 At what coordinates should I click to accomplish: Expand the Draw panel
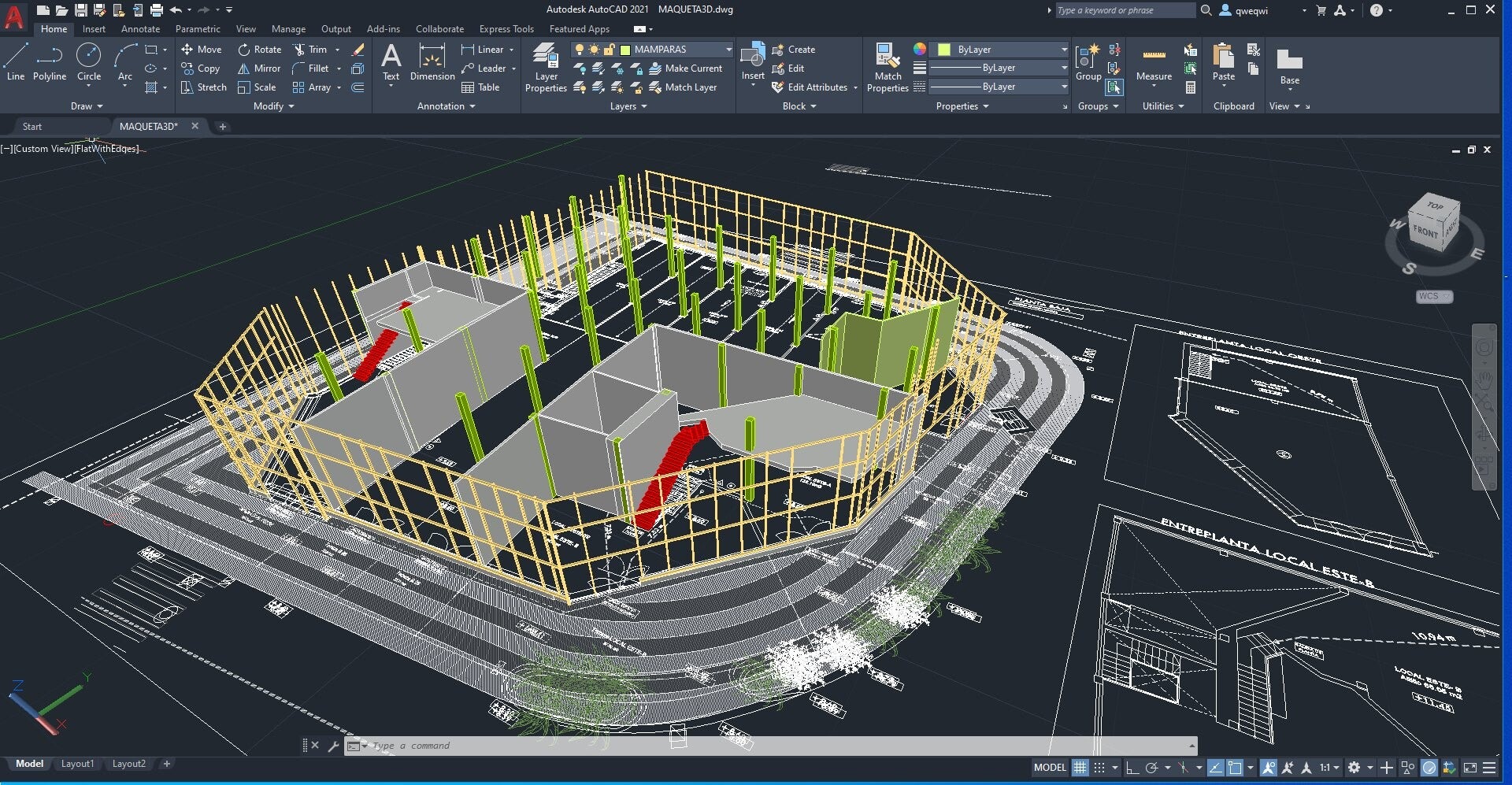click(87, 106)
